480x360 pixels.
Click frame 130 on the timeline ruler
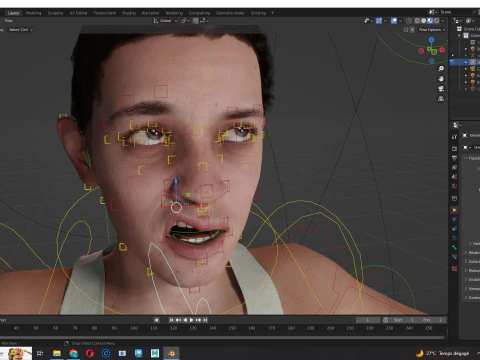193,328
